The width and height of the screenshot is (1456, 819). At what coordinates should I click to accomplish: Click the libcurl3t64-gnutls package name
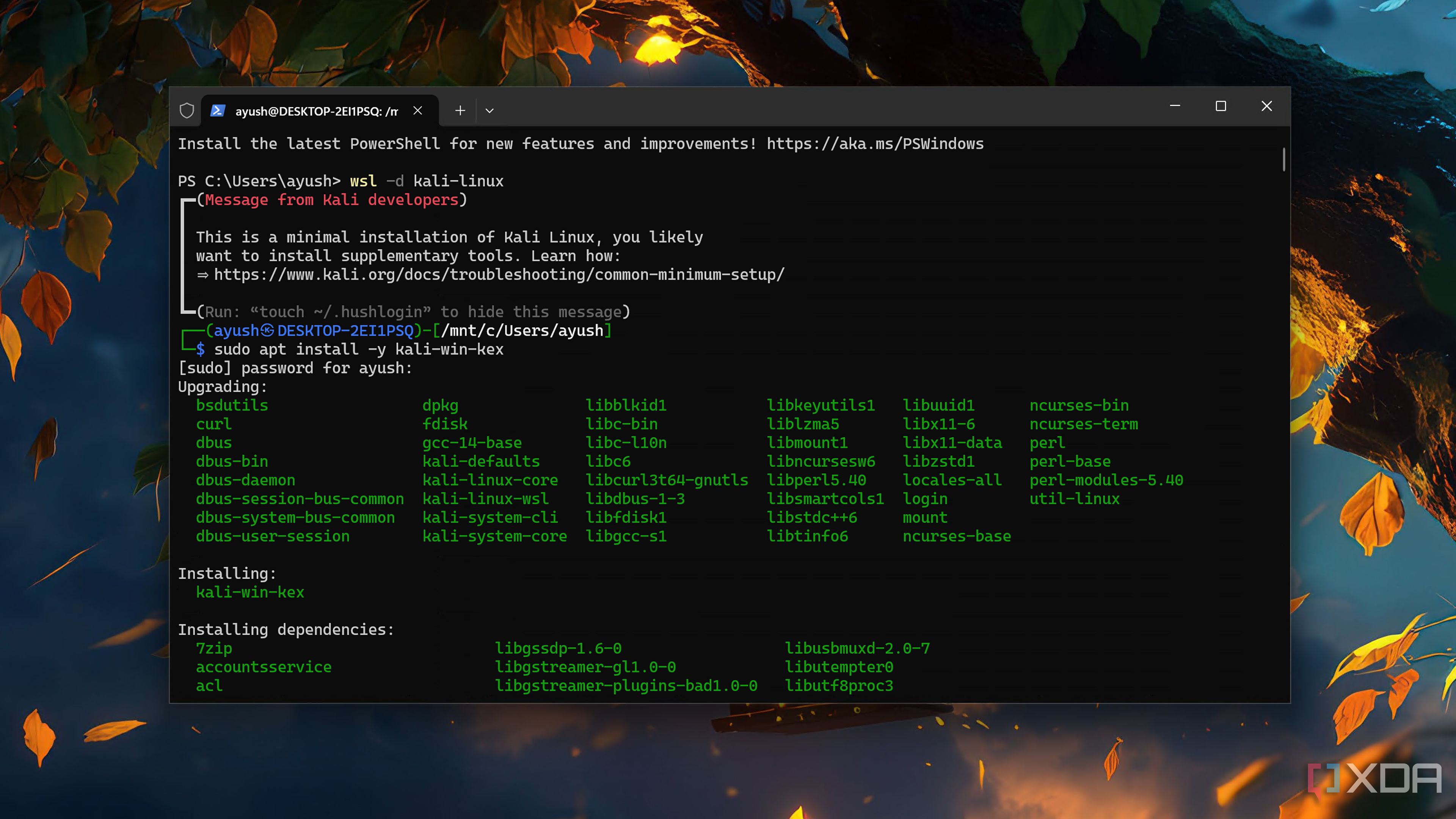point(667,480)
